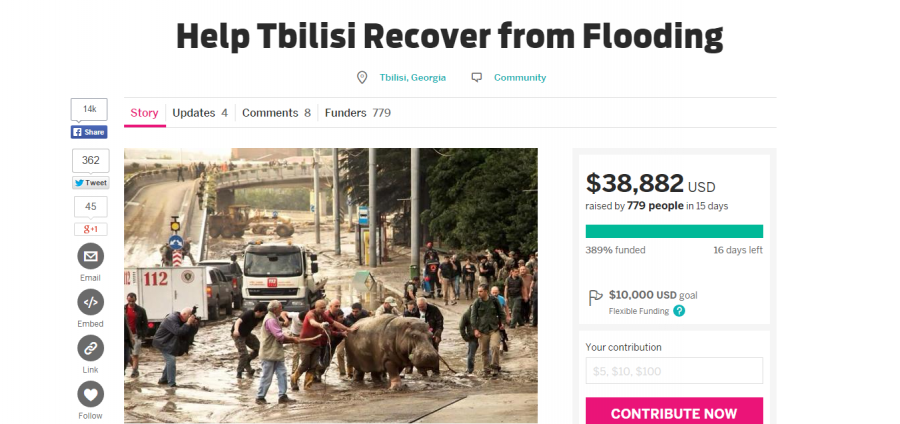
Task: Open the Community category link
Action: (x=520, y=77)
